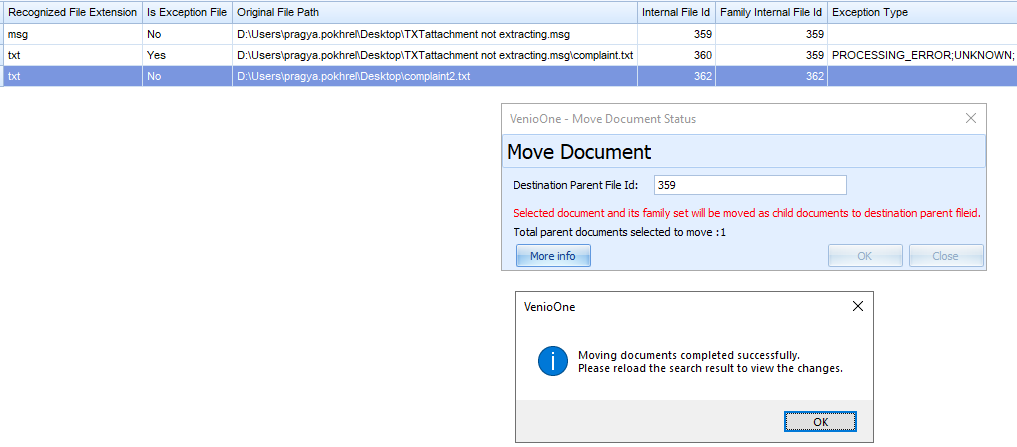Screen dimensions: 1017x447
Task: Click 'Total parent documents selected to move' text
Action: pyautogui.click(x=619, y=232)
